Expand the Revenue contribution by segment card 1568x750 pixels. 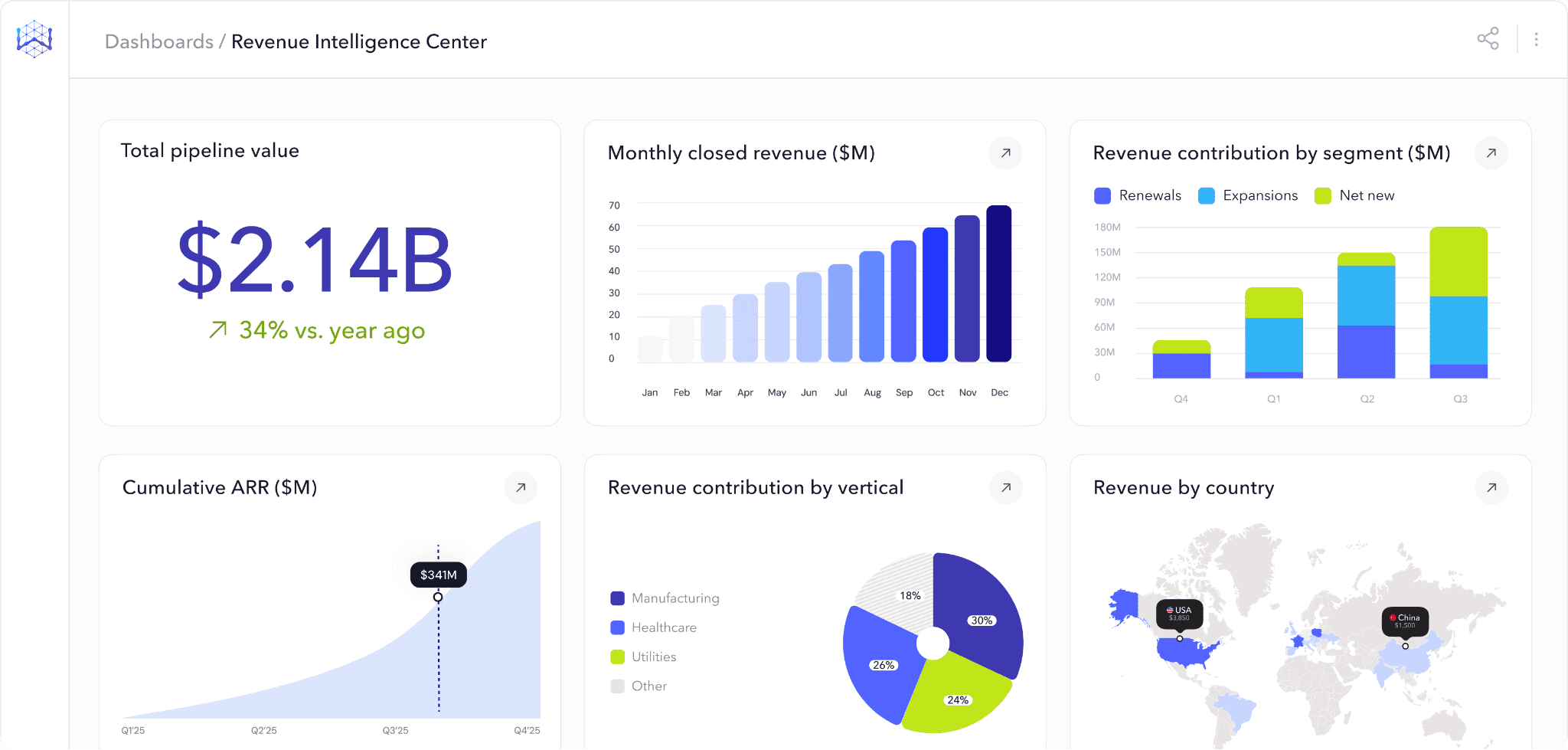pyautogui.click(x=1491, y=153)
